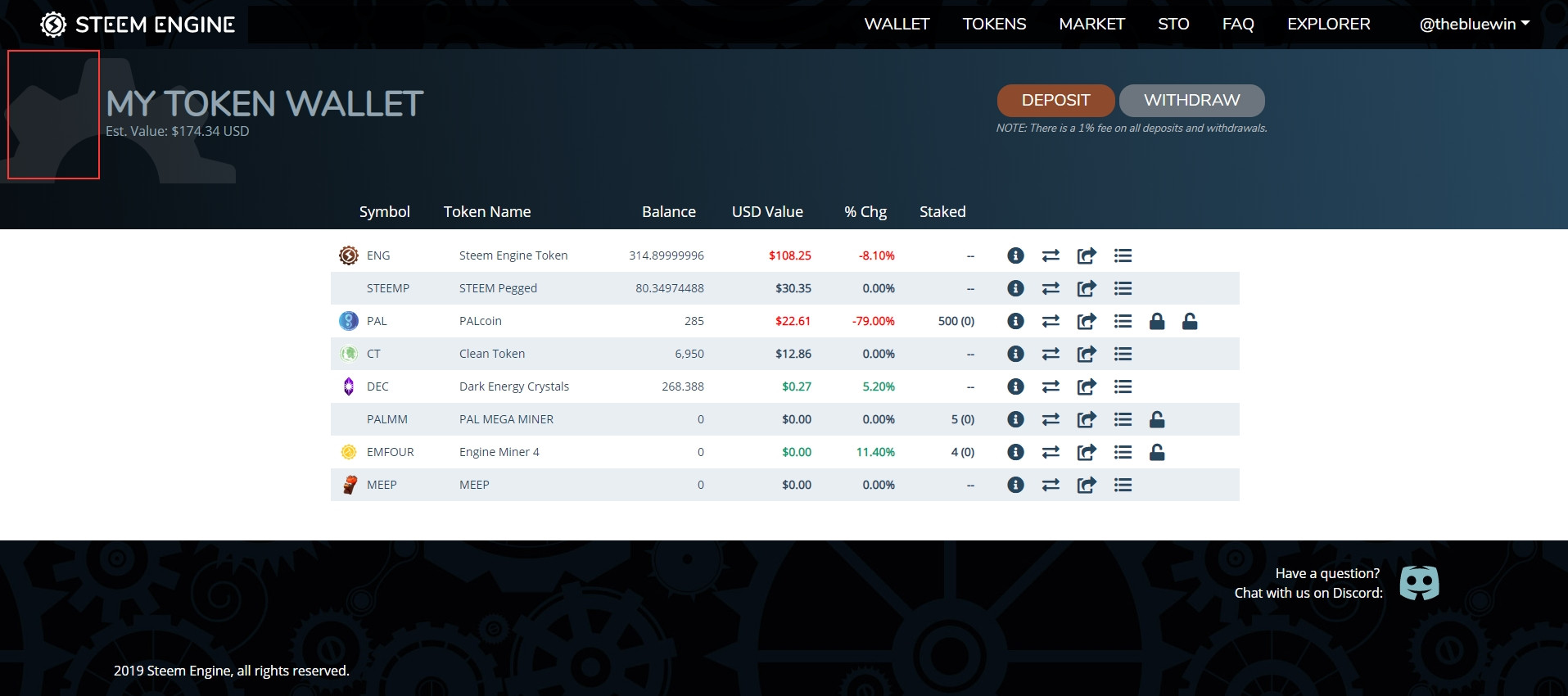Open the FAQ page
Screen dimensions: 1568x696
pyautogui.click(x=1238, y=25)
